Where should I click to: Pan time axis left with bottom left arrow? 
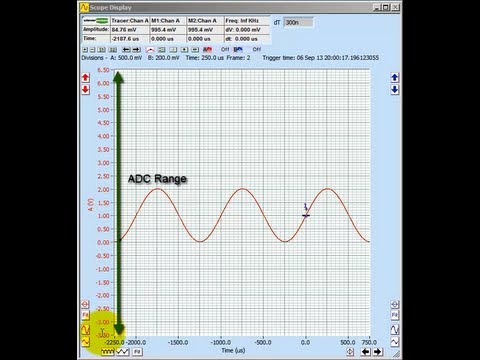point(366,351)
